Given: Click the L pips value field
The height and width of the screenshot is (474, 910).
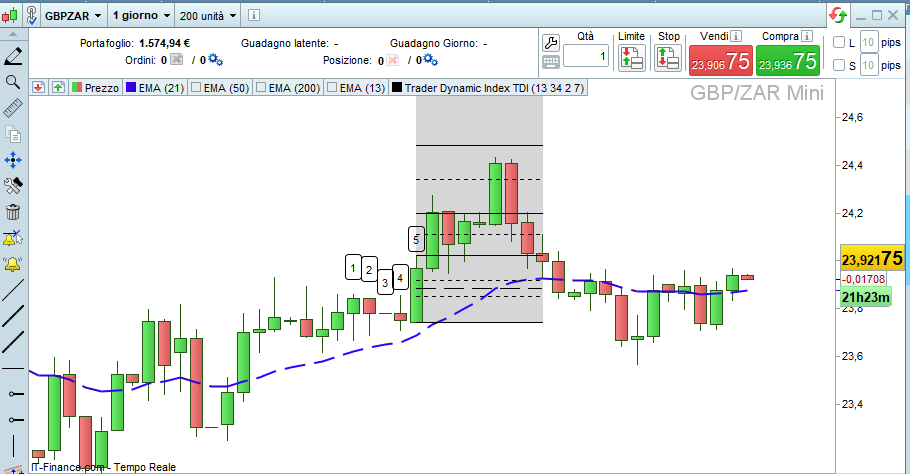Looking at the screenshot, I should tap(869, 42).
